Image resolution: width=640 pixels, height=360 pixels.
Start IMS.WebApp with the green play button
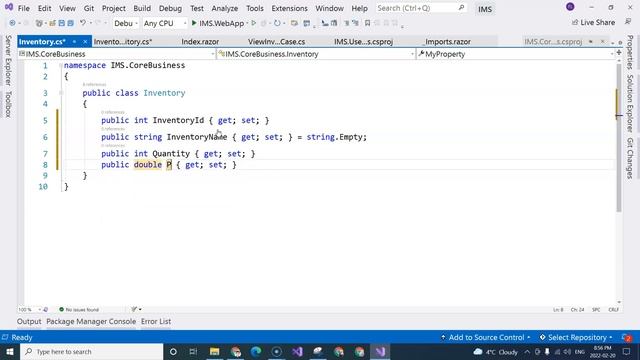(x=194, y=23)
